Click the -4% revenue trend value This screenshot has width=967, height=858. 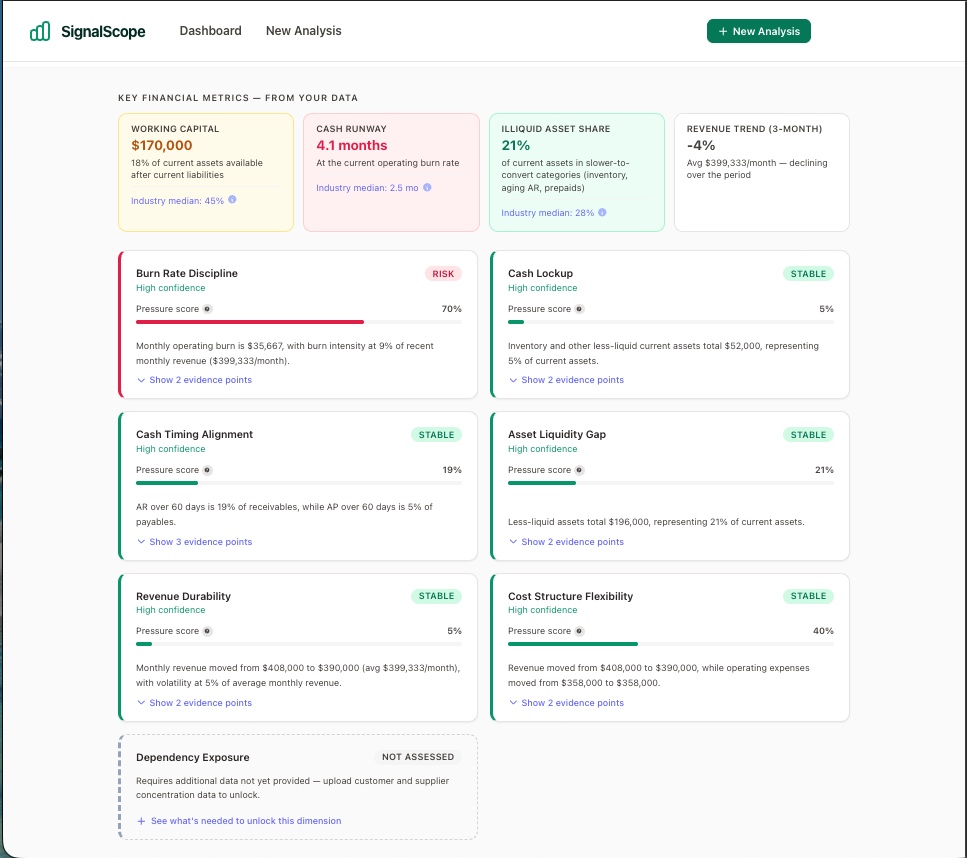(701, 146)
